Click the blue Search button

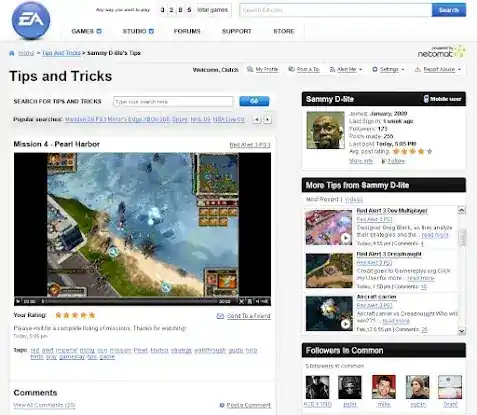(449, 10)
